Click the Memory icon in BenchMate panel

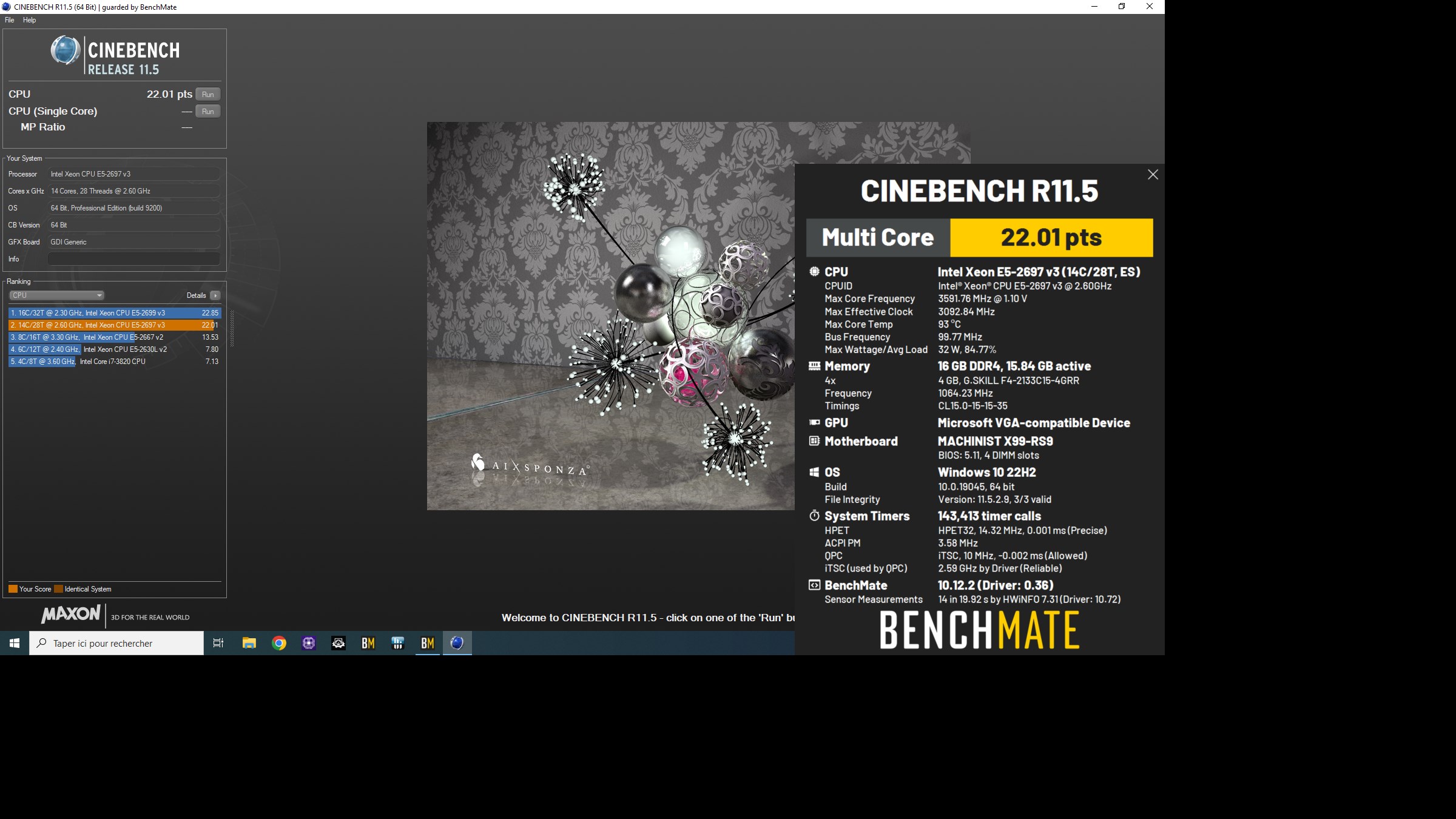pos(814,366)
